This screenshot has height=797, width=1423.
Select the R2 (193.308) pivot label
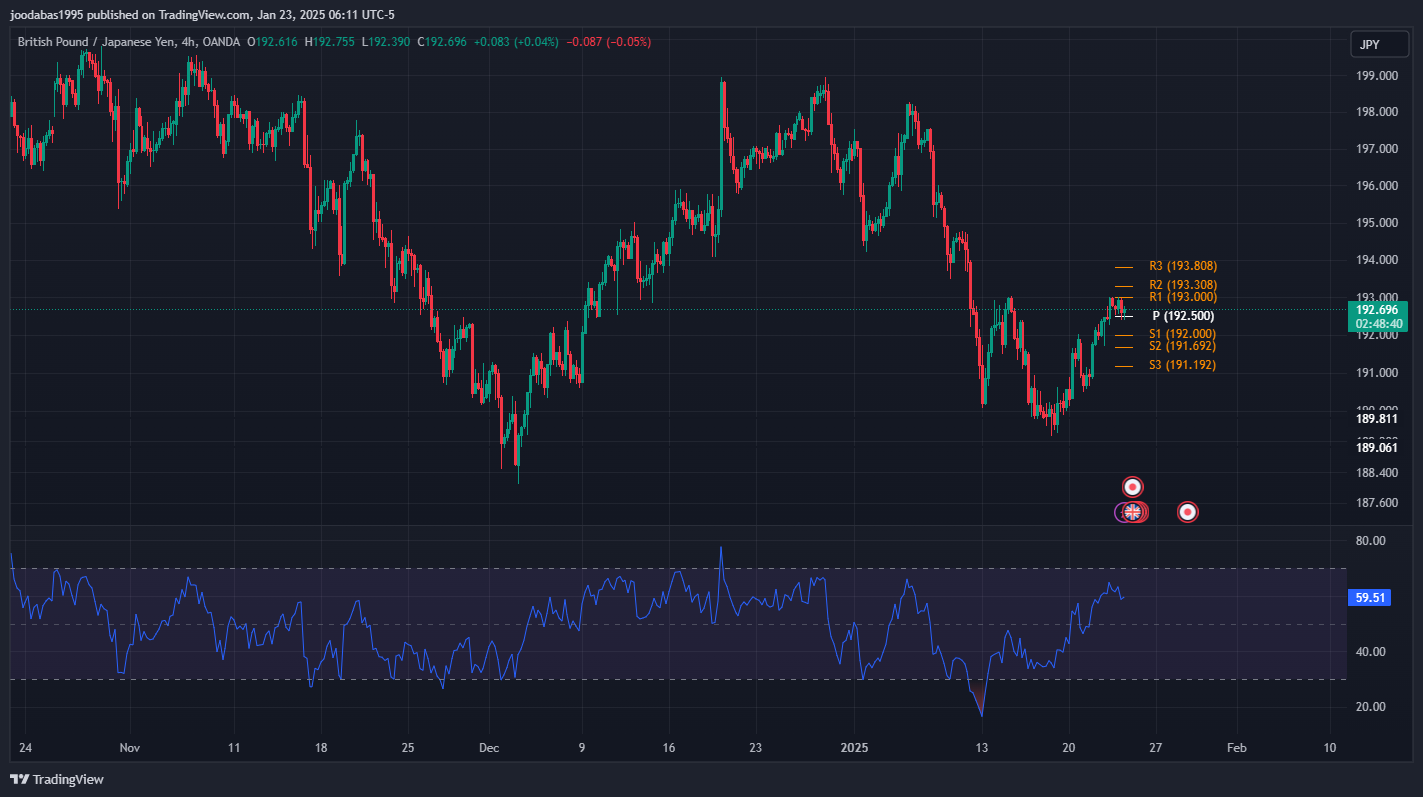coord(1183,285)
